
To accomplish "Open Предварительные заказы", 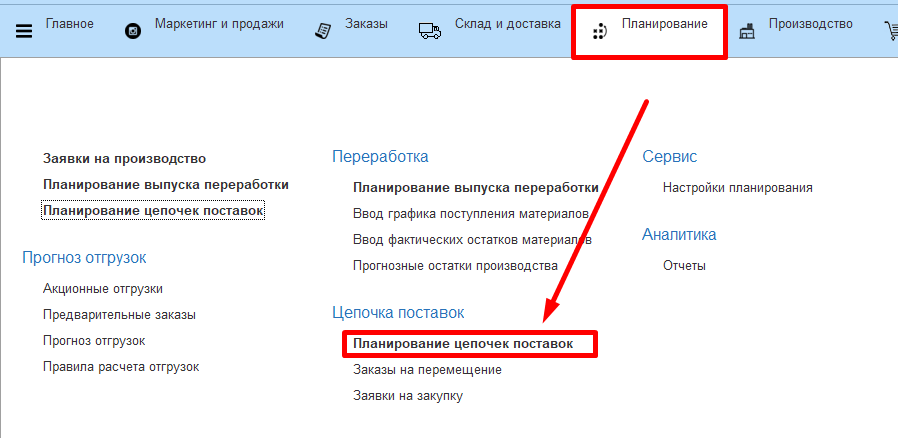I will pyautogui.click(x=119, y=315).
